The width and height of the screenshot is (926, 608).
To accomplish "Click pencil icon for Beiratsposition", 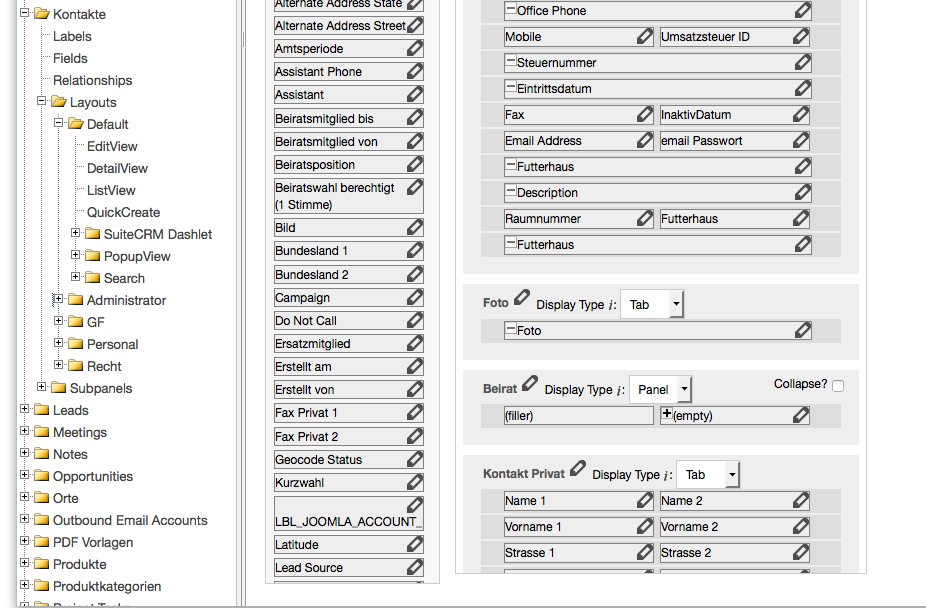I will [415, 164].
